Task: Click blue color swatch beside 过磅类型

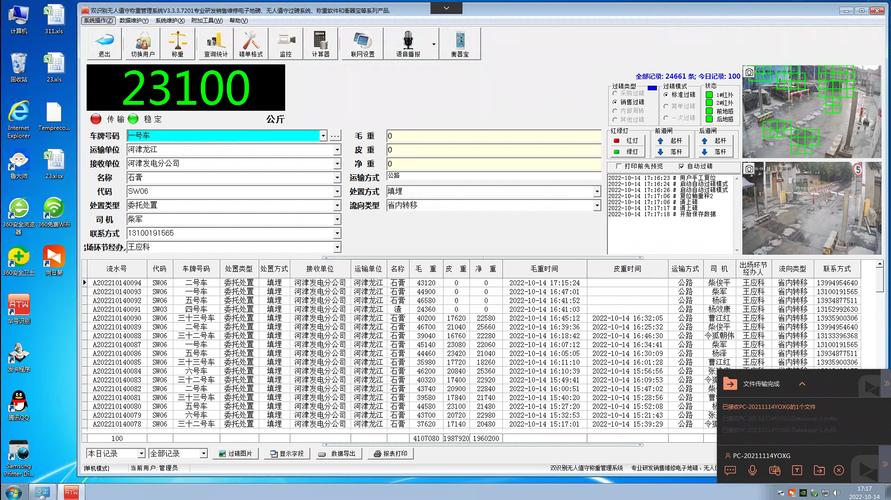Action: 652,88
